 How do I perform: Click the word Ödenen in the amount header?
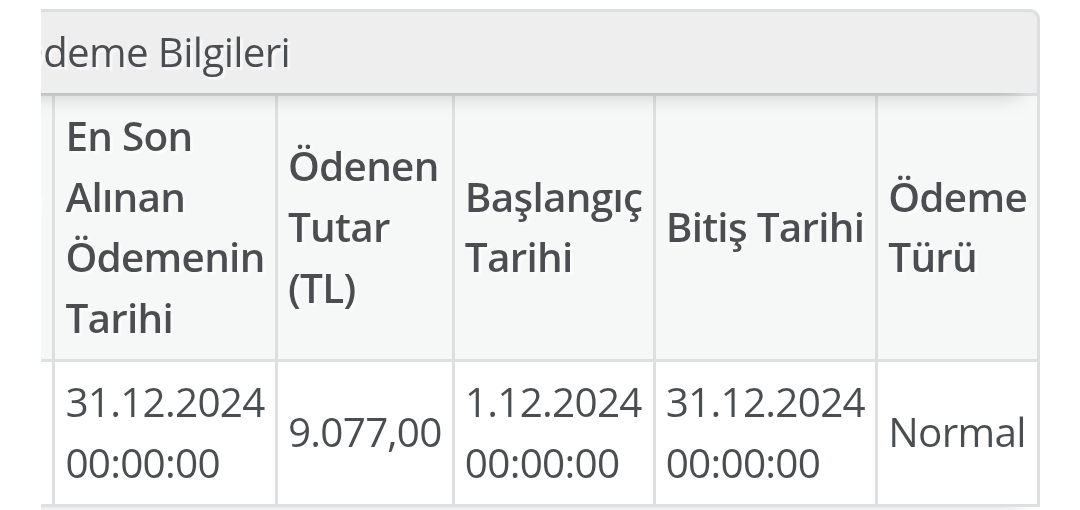pos(363,167)
